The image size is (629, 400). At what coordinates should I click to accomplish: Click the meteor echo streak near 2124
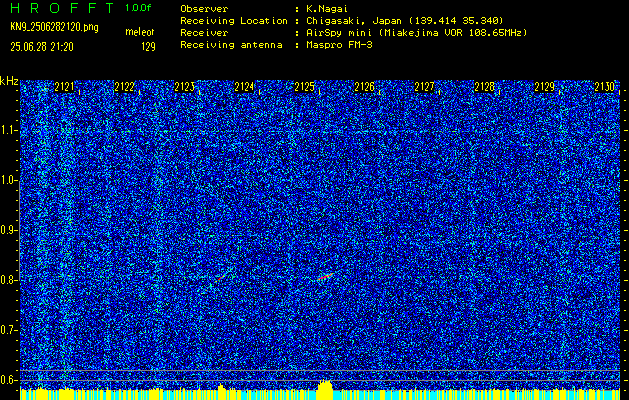[x=223, y=276]
